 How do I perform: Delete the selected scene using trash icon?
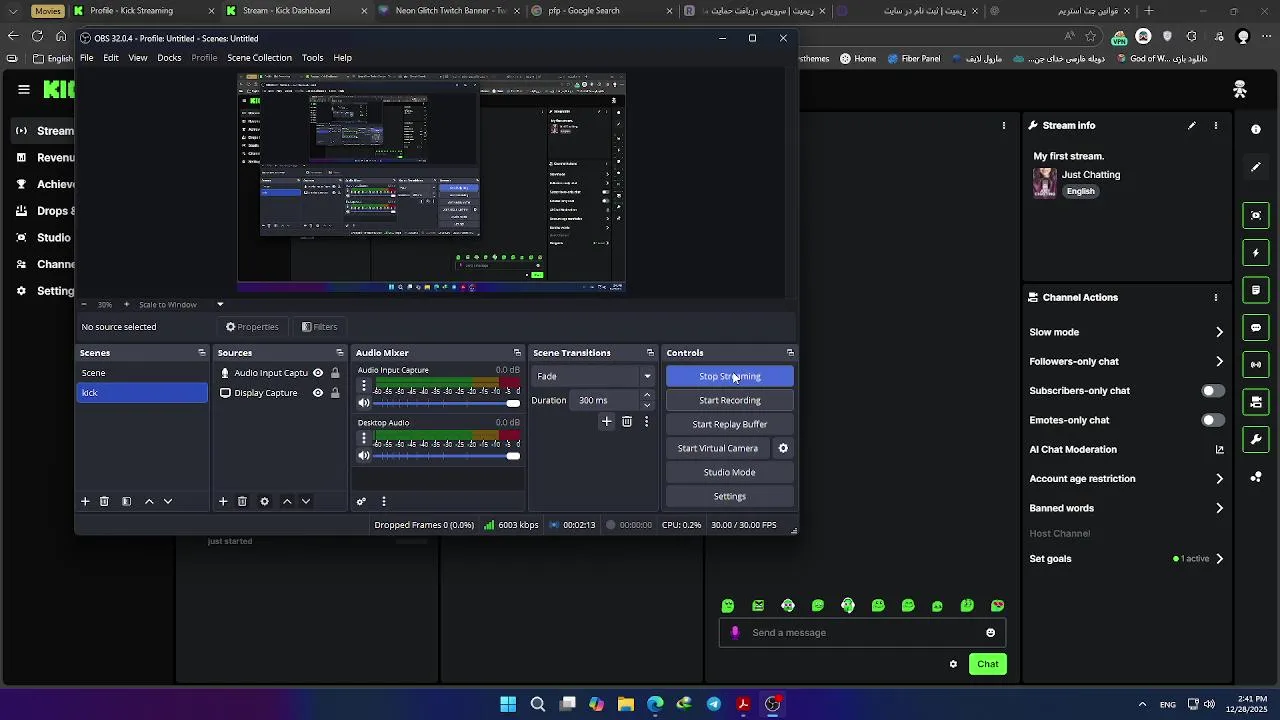104,501
